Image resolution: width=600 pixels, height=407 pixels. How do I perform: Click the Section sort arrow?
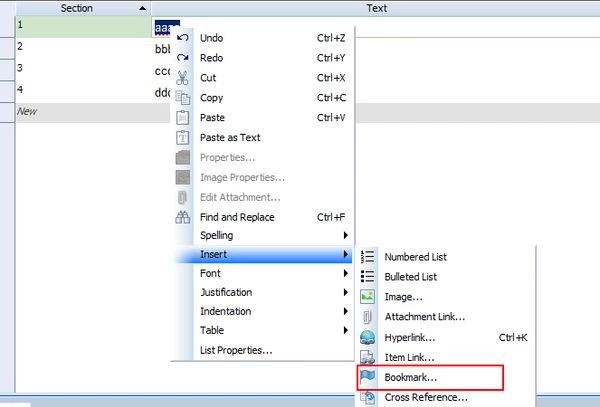[x=142, y=8]
